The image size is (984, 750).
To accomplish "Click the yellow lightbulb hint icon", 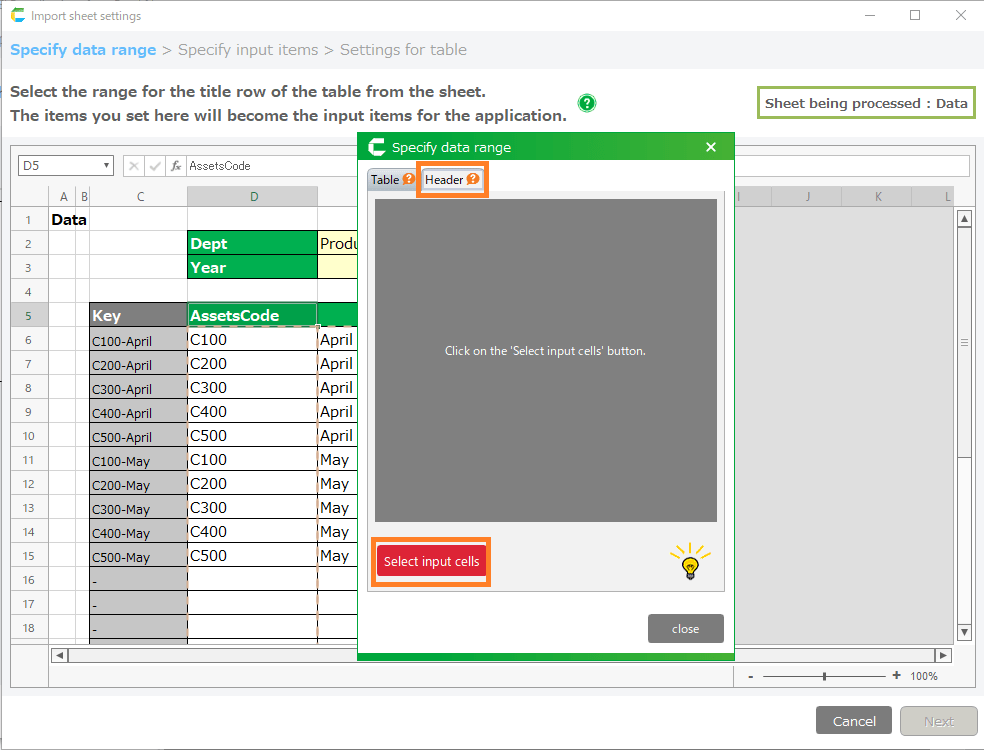I will pos(689,562).
